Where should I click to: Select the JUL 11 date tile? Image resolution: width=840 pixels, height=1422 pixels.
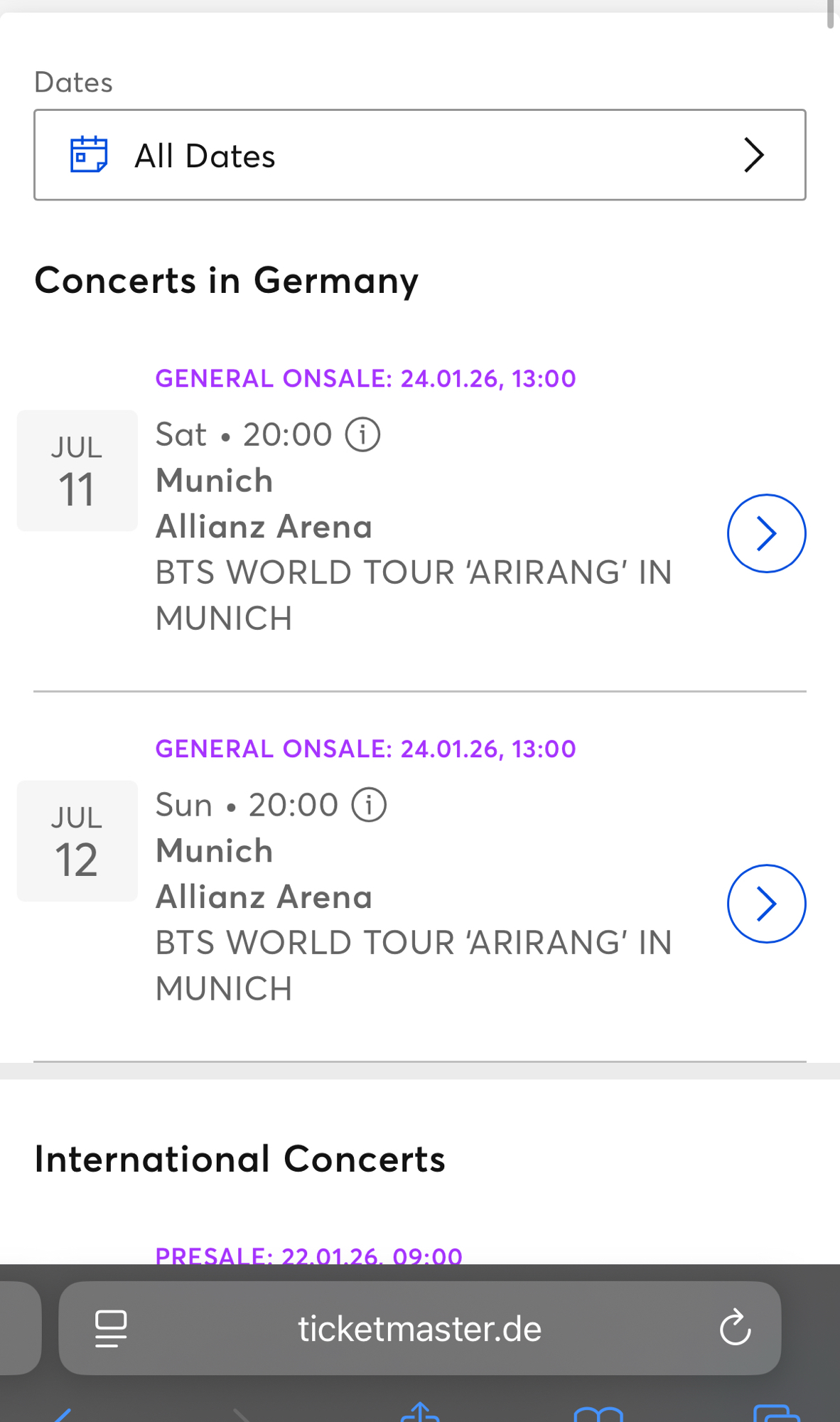77,471
